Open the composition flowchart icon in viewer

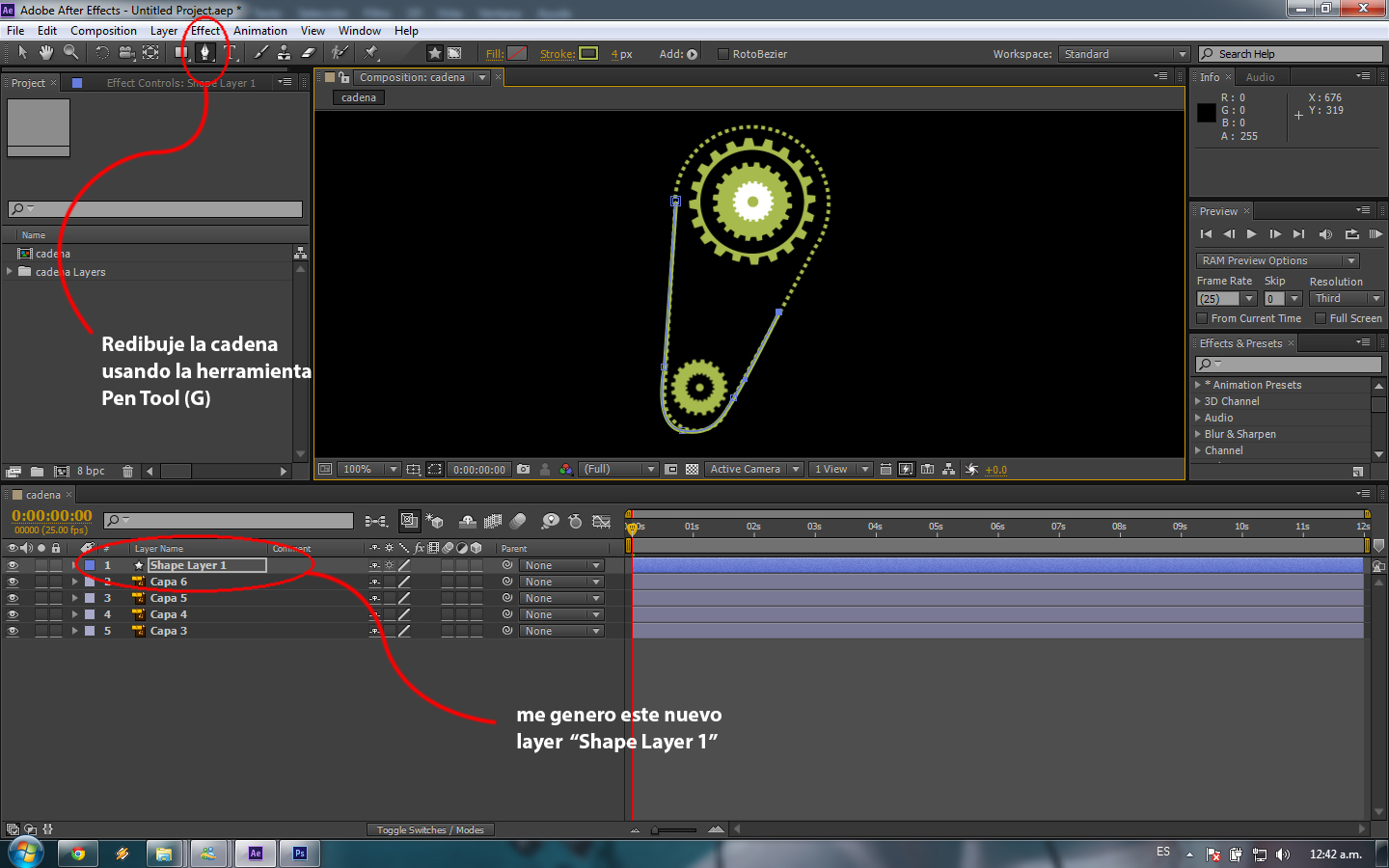coord(949,470)
